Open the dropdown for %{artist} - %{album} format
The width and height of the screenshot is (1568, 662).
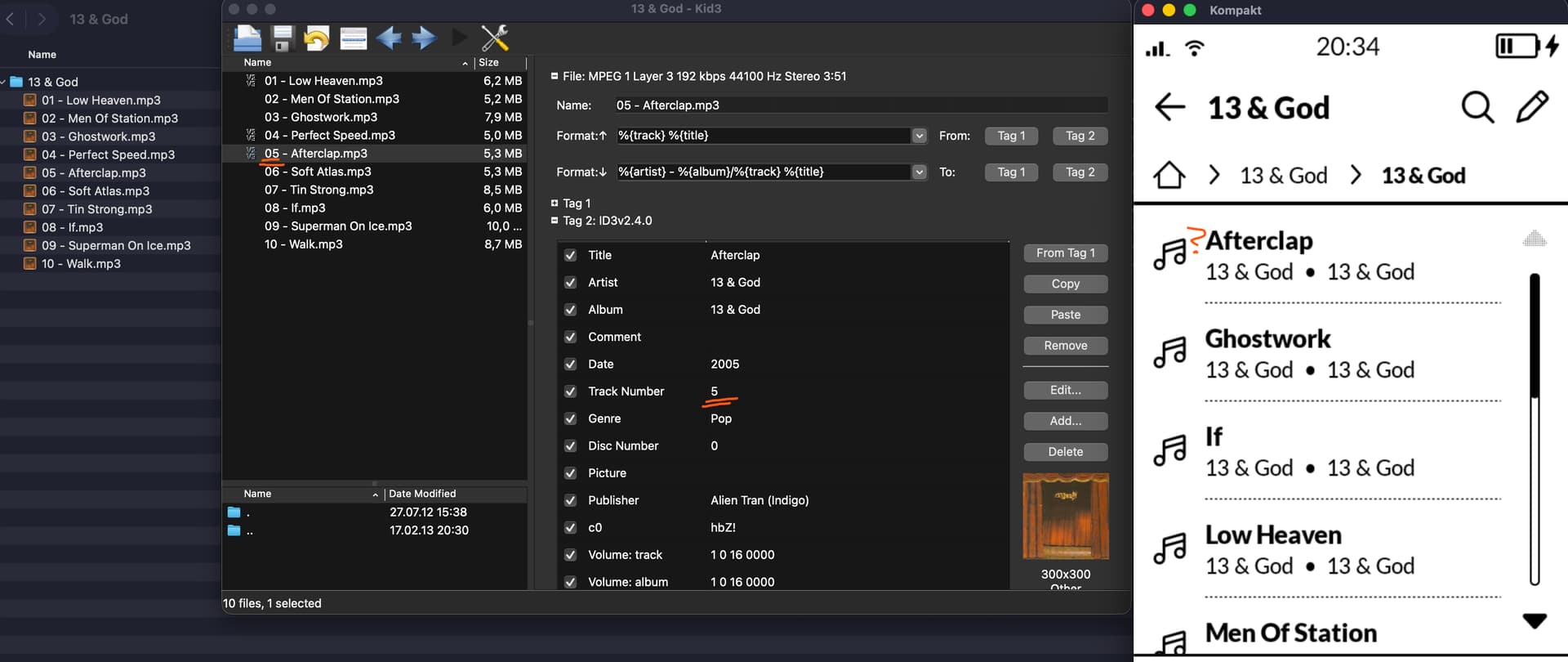(x=920, y=172)
